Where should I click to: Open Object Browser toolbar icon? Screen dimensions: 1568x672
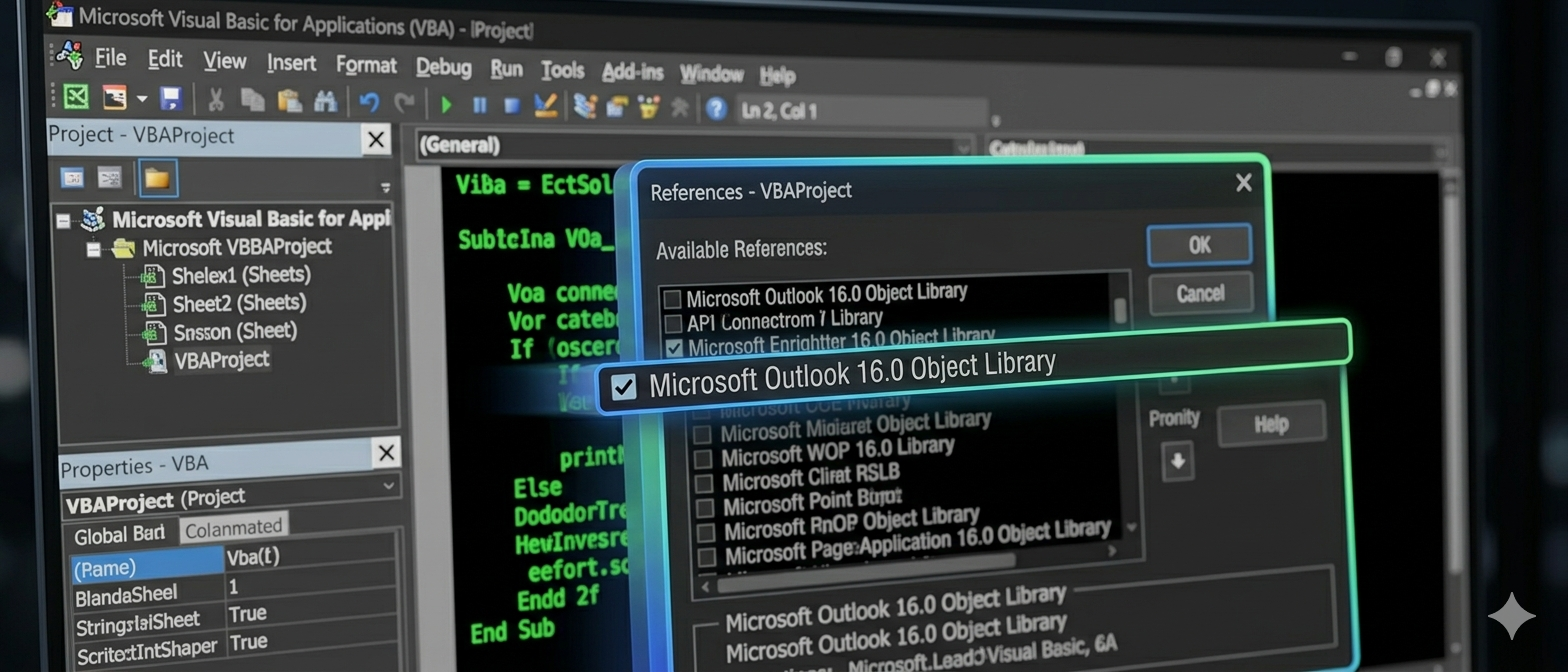649,107
